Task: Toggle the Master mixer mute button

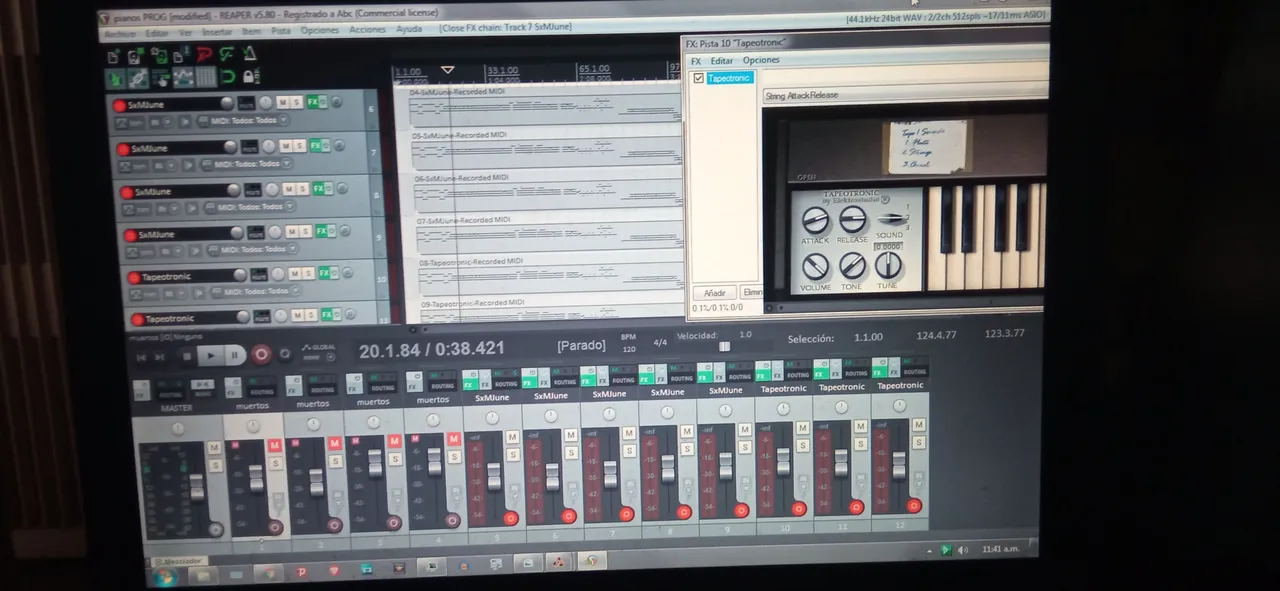Action: (x=214, y=447)
